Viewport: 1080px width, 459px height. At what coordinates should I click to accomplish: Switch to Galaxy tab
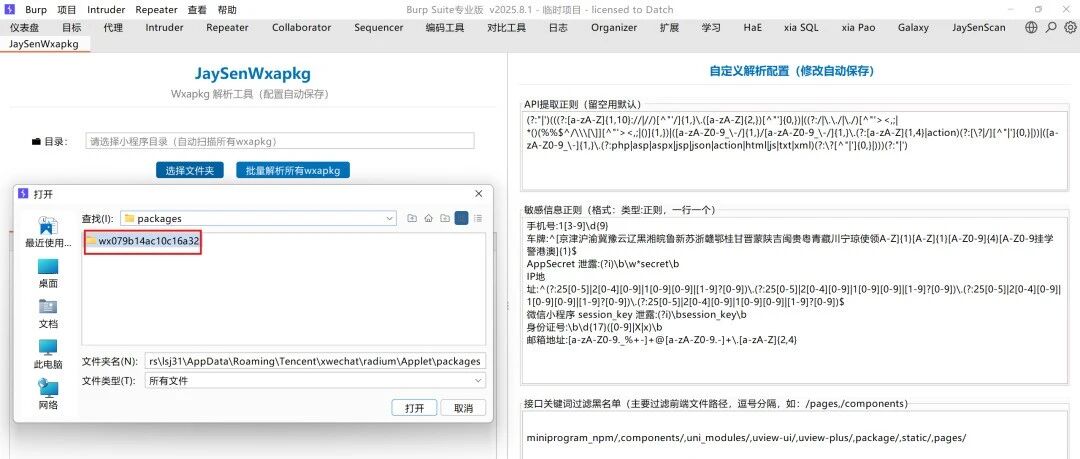coord(913,28)
